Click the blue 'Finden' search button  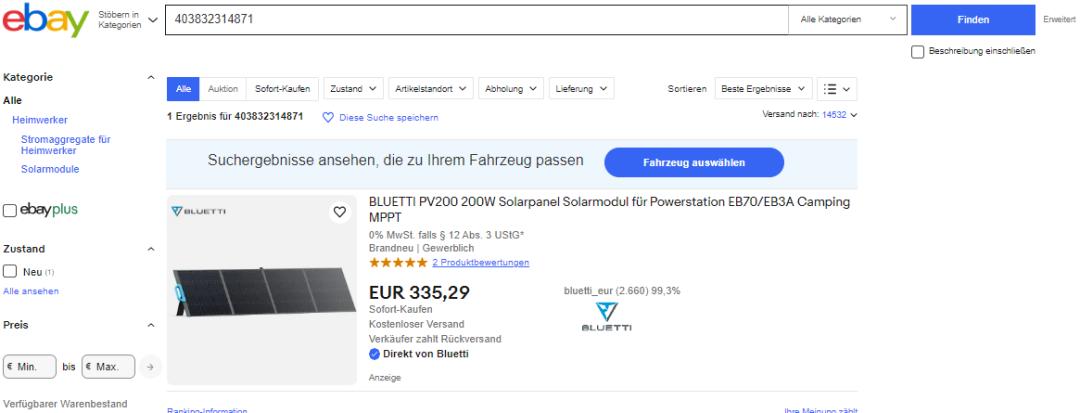973,20
